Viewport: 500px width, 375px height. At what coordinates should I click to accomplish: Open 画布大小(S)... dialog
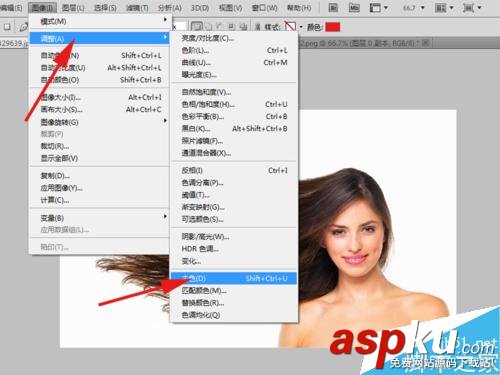100,109
